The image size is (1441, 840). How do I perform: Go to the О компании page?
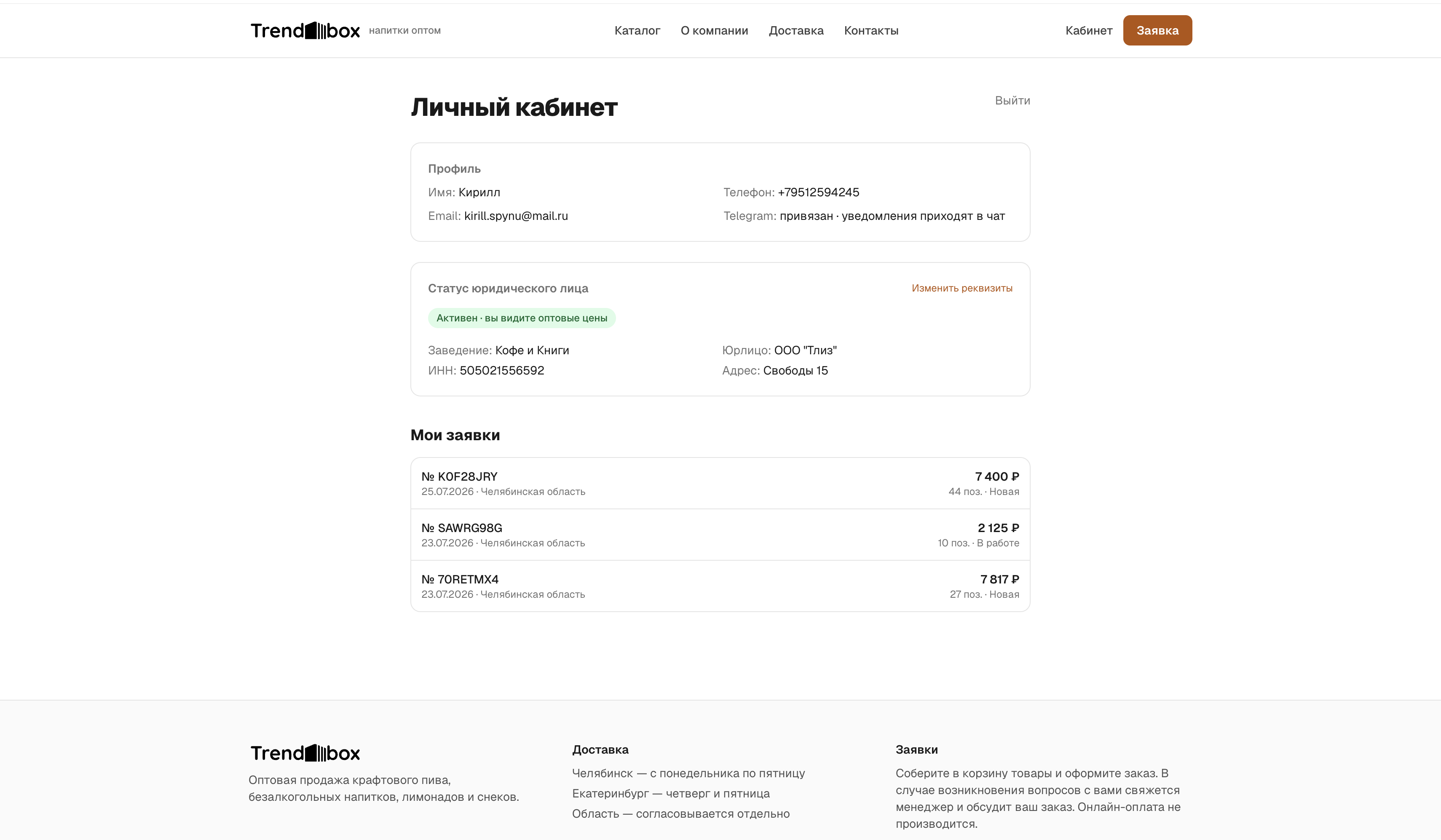tap(714, 30)
